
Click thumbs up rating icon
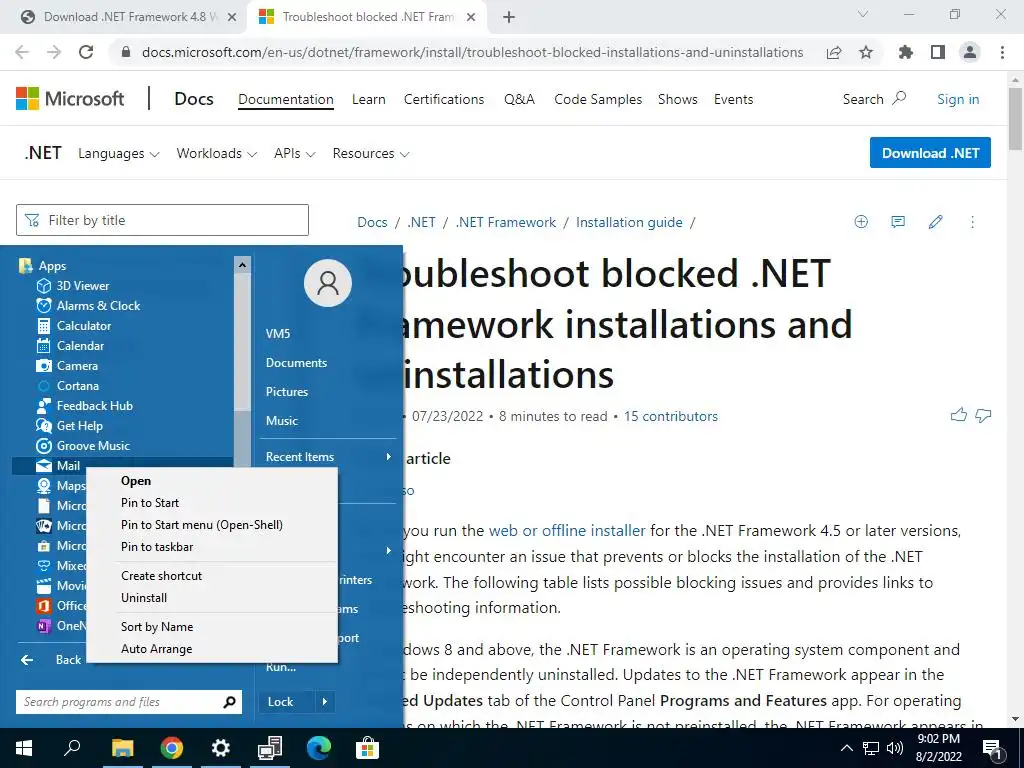click(959, 415)
